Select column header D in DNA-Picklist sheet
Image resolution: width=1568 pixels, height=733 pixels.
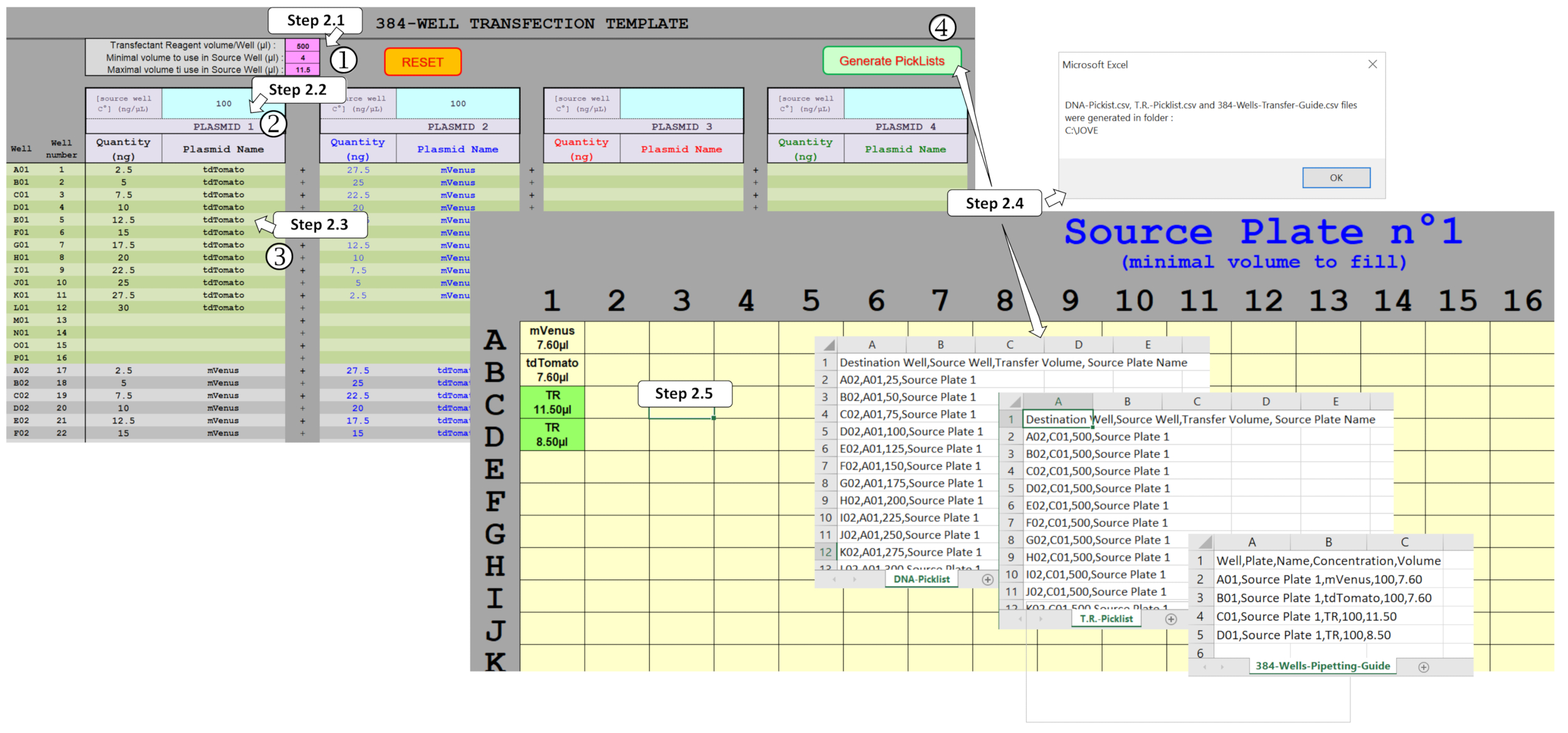click(x=1078, y=345)
